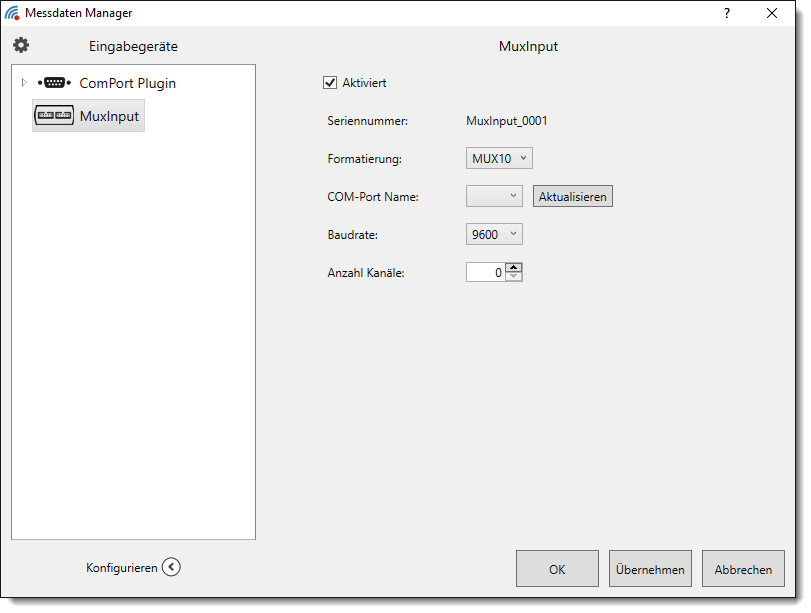This screenshot has height=613, width=811.
Task: Expand the ComPort Plugin tree node
Action: (x=24, y=83)
